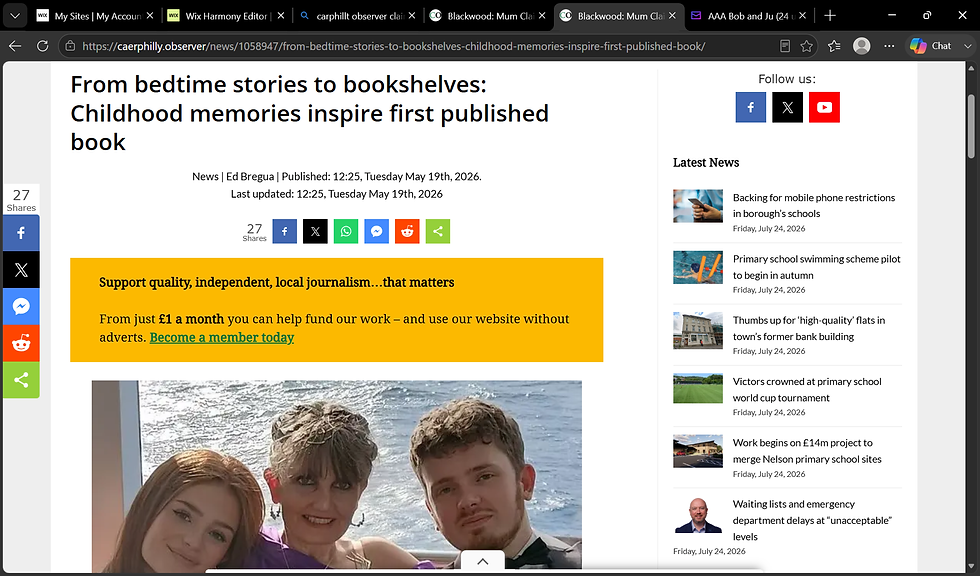
Task: Click mobile phone thumbnail in Latest News
Action: coord(698,206)
